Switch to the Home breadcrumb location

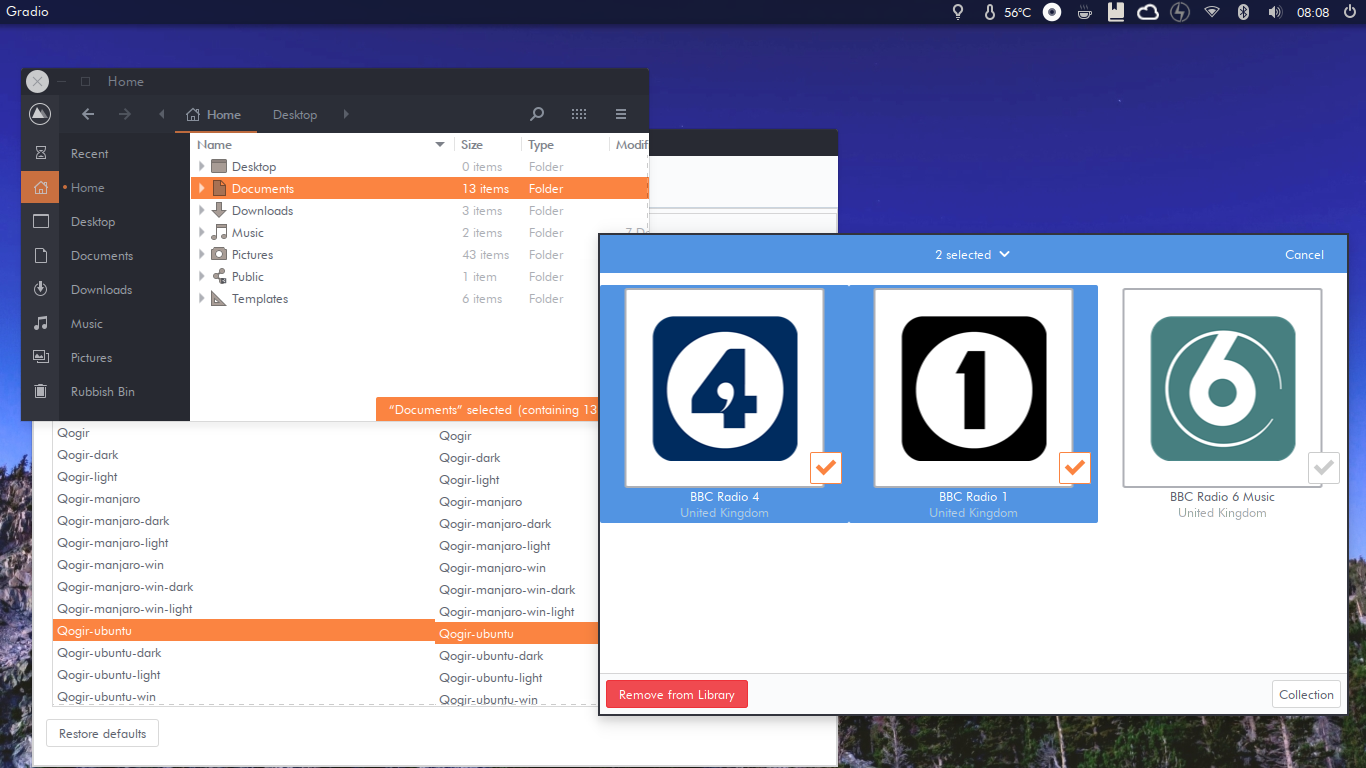coord(214,114)
